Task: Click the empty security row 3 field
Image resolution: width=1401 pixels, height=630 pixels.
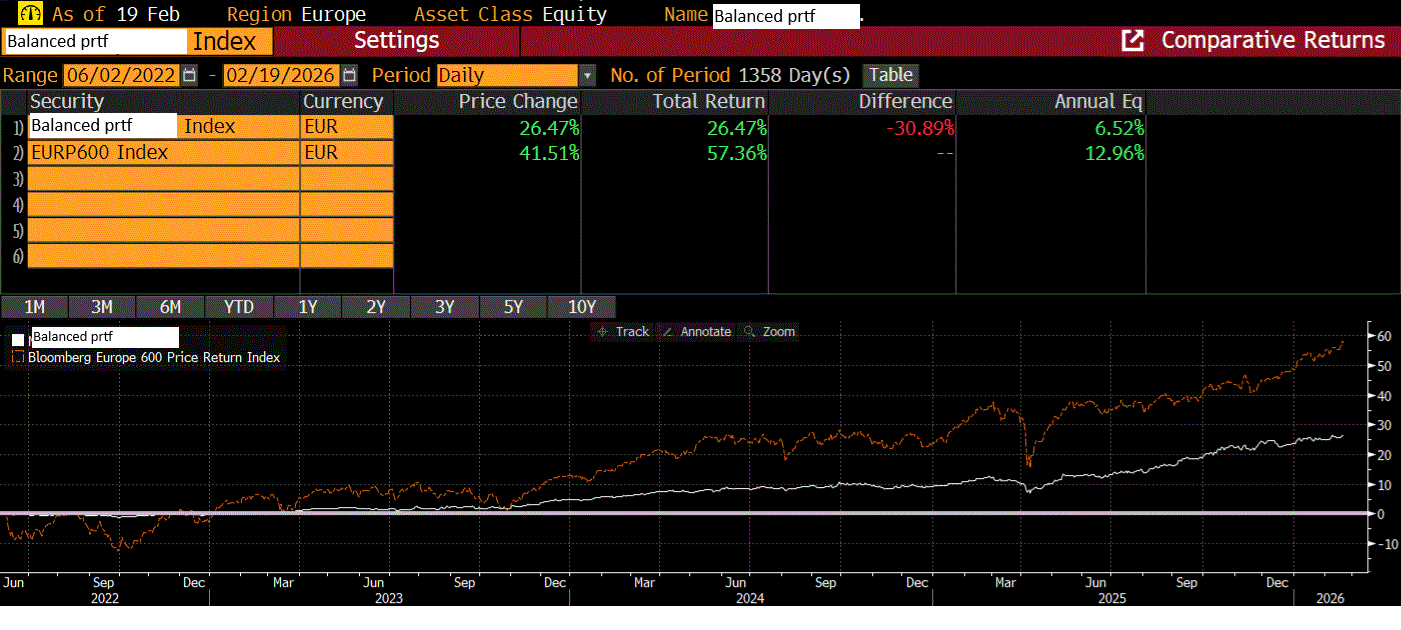Action: tap(163, 179)
